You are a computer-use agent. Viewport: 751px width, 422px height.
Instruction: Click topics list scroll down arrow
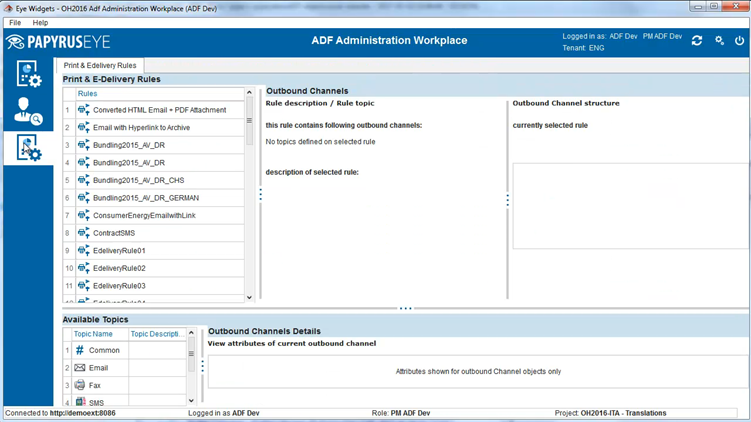[x=191, y=401]
